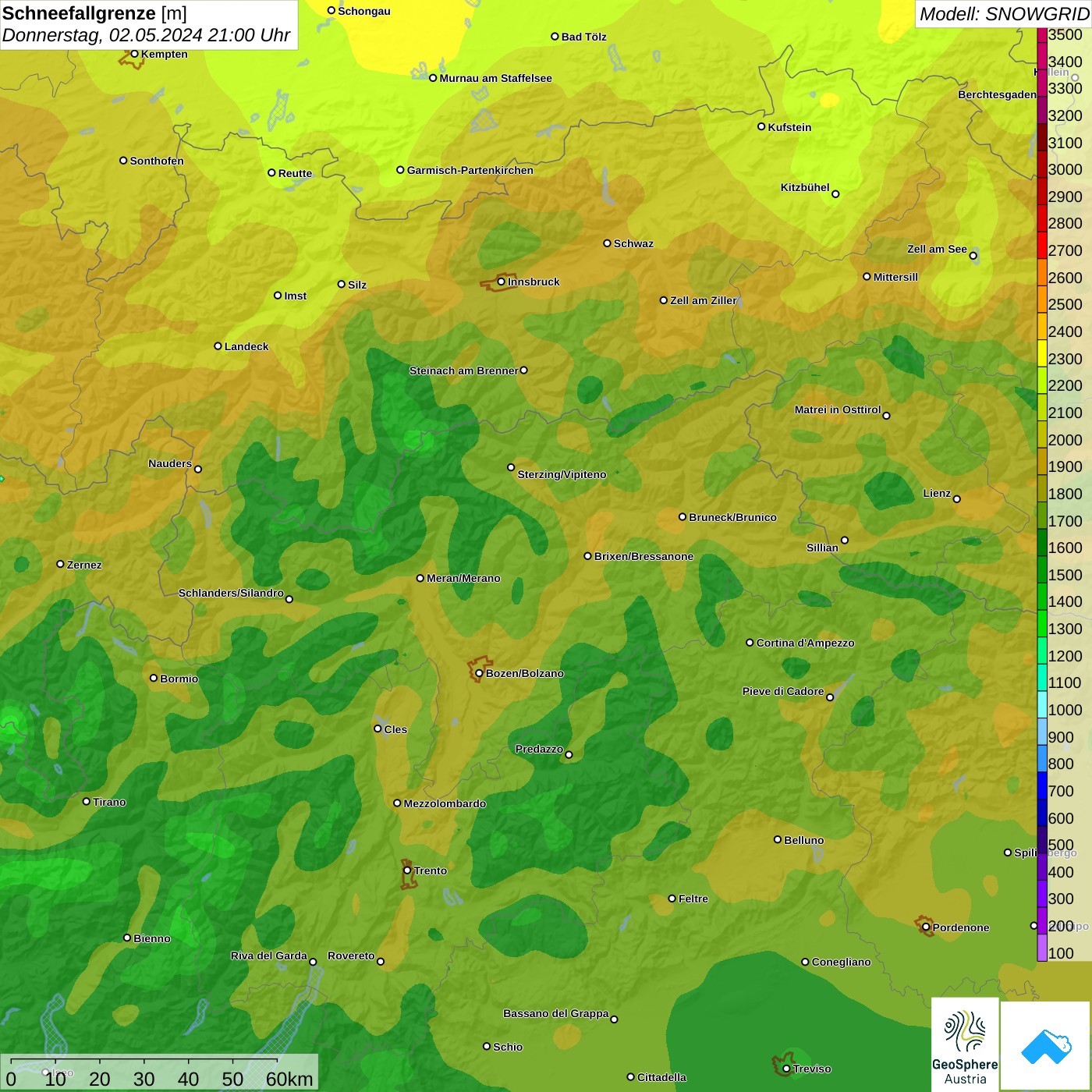
Task: Click the Matrei in Osttirol label
Action: (838, 409)
